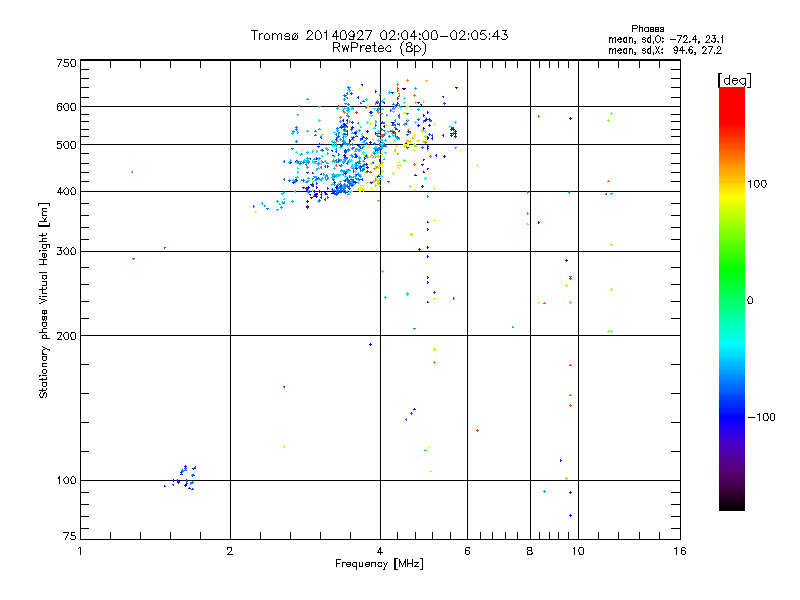Click the '-100' colorbar tick label

coord(761,417)
